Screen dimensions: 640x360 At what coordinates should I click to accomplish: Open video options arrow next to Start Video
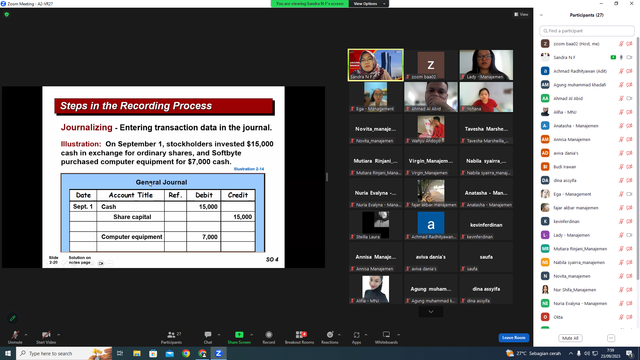click(59, 335)
